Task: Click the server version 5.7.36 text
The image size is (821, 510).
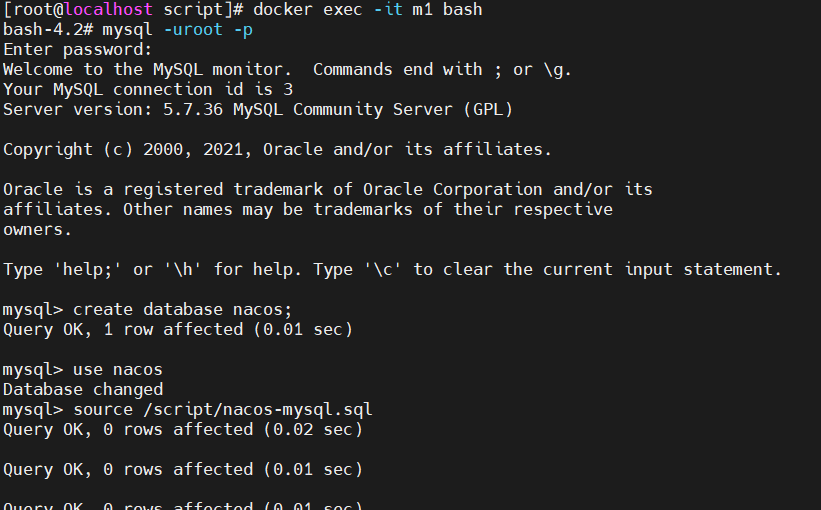Action: click(x=193, y=109)
